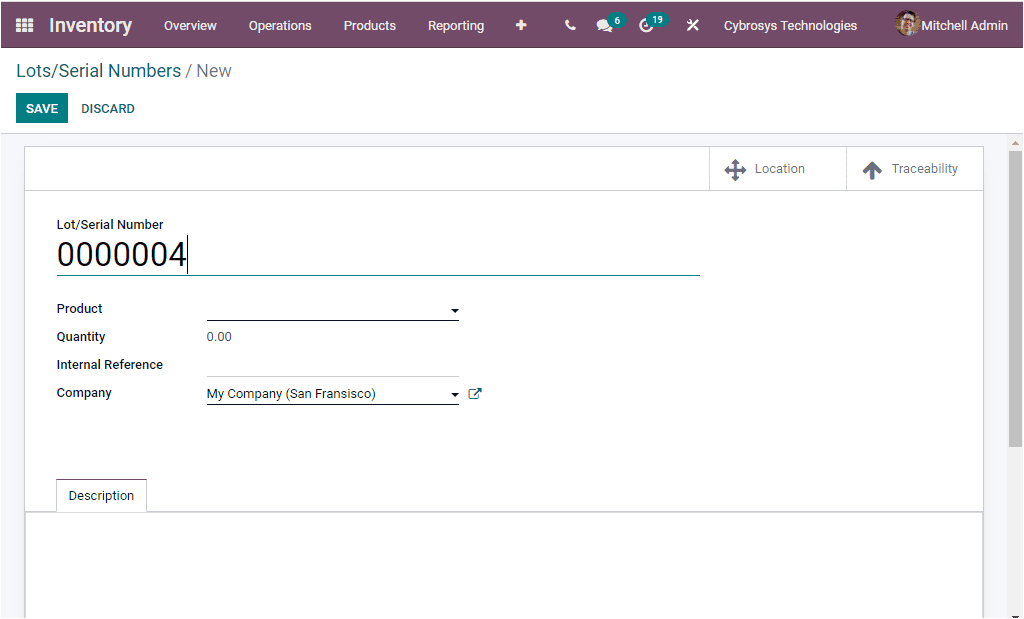The image size is (1024, 619).
Task: Select the Description tab
Action: 101,495
